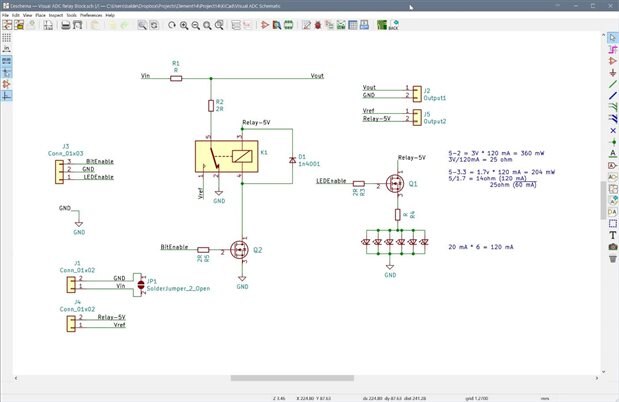Activate the Place Text tool
Image resolution: width=619 pixels, height=402 pixels.
612,234
